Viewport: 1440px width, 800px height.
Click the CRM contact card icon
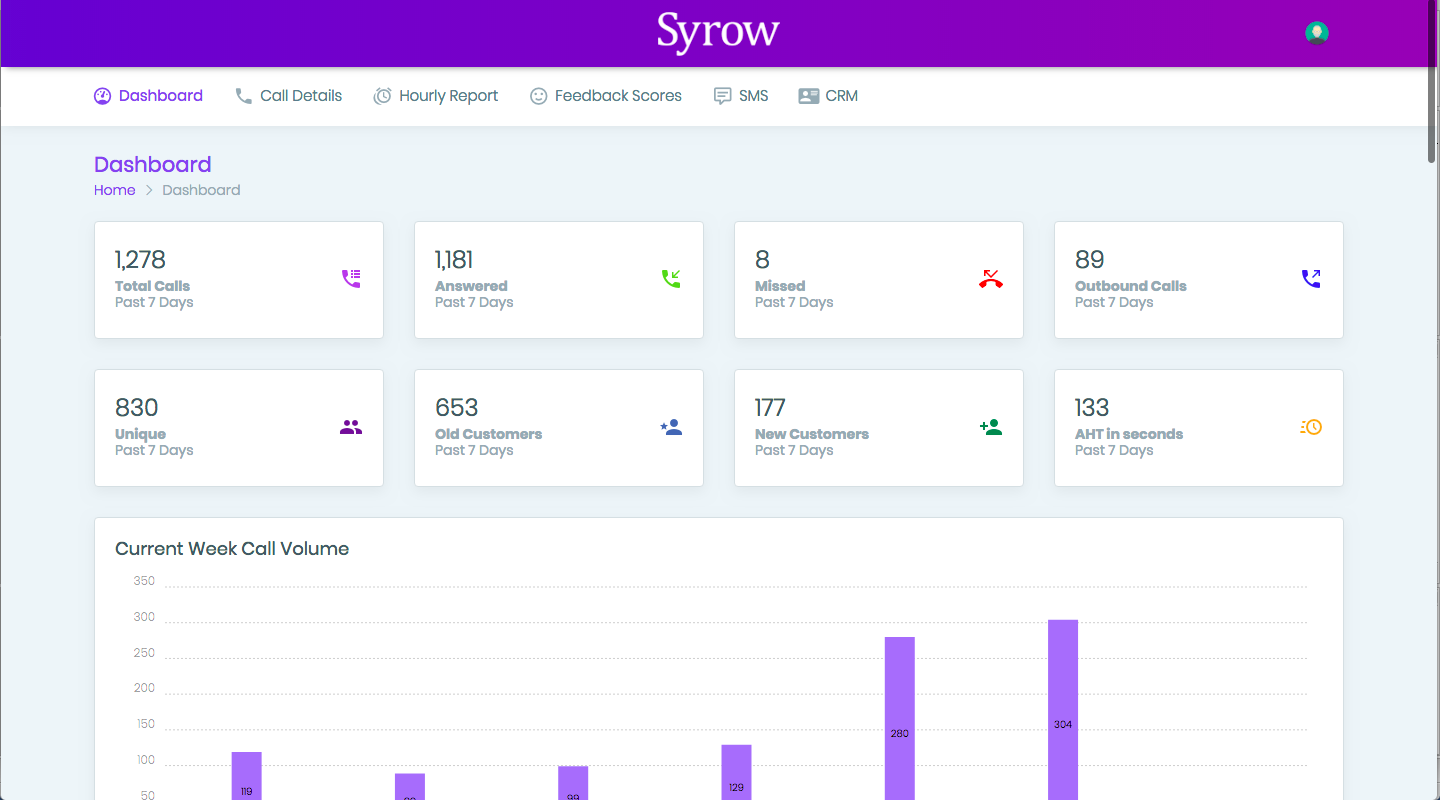coord(809,96)
